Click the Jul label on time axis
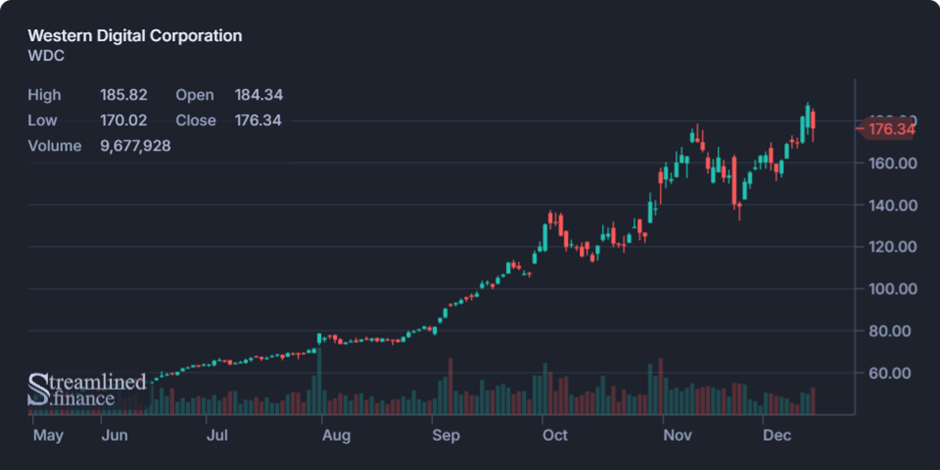 [x=216, y=435]
